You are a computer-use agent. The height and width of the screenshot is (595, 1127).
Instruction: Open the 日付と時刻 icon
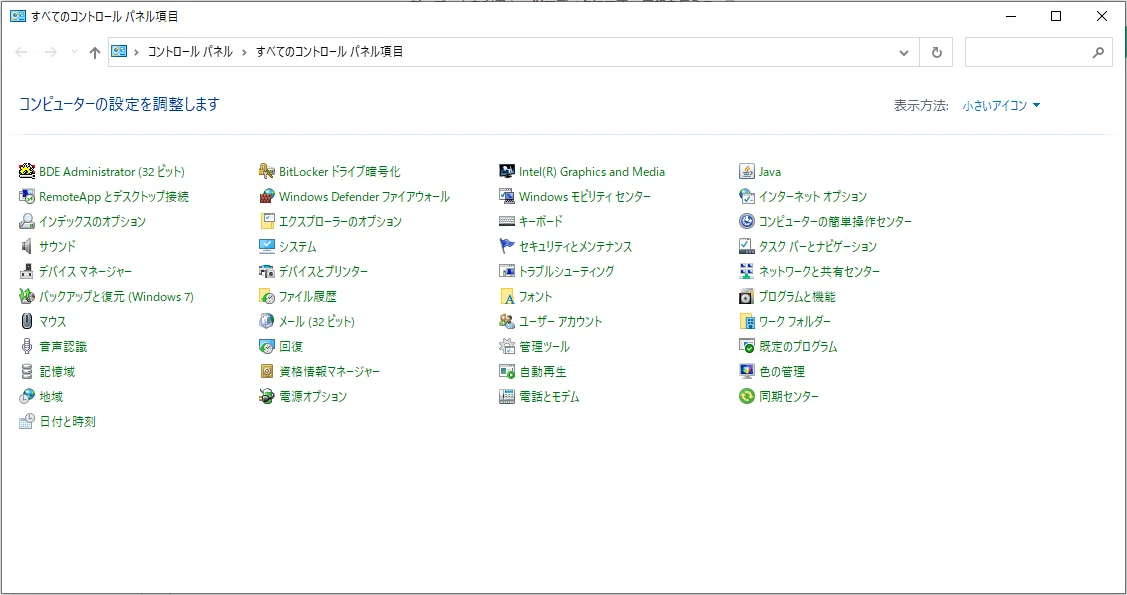pos(27,421)
